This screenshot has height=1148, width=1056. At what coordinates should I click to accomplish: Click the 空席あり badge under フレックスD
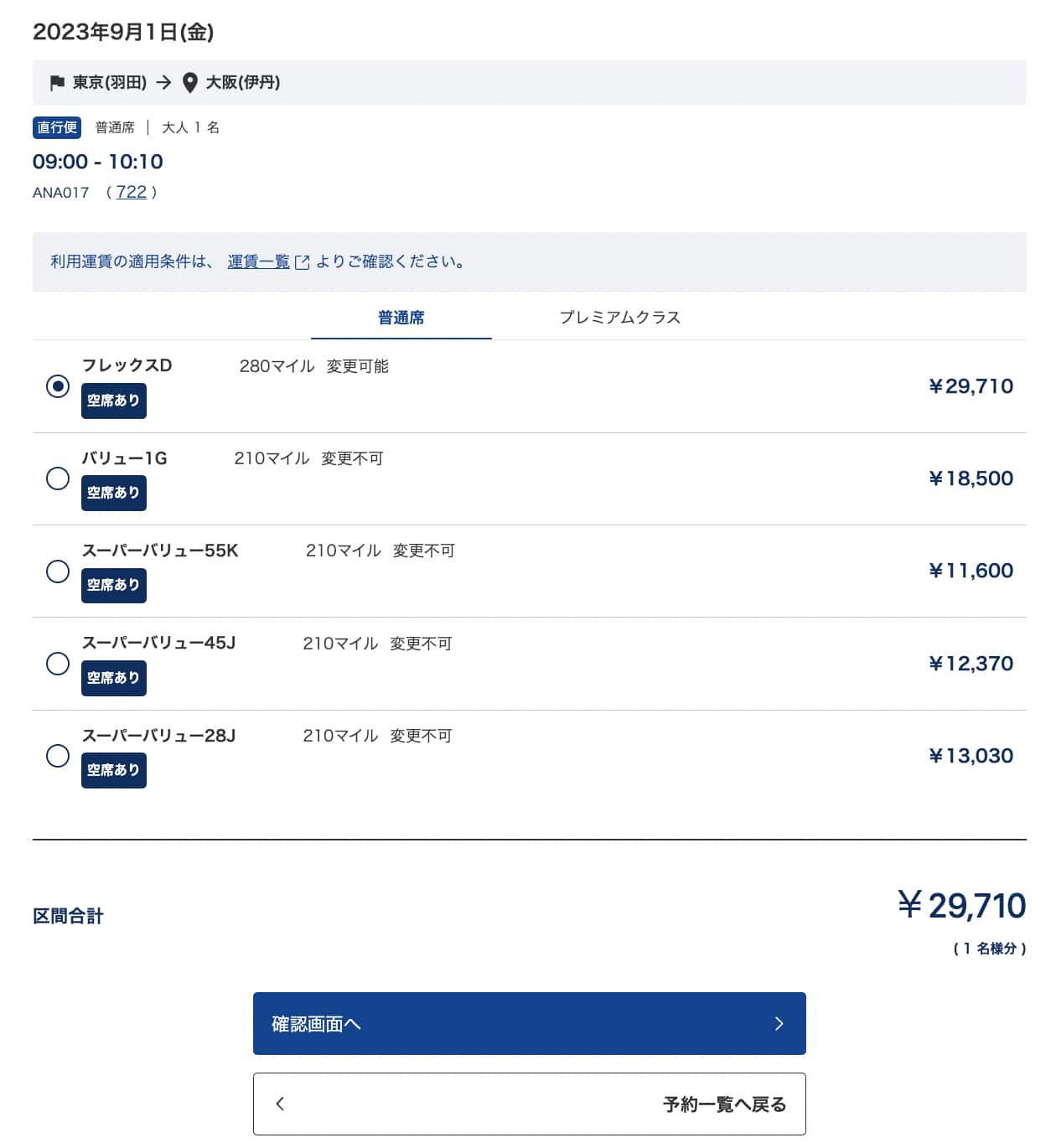(x=114, y=401)
